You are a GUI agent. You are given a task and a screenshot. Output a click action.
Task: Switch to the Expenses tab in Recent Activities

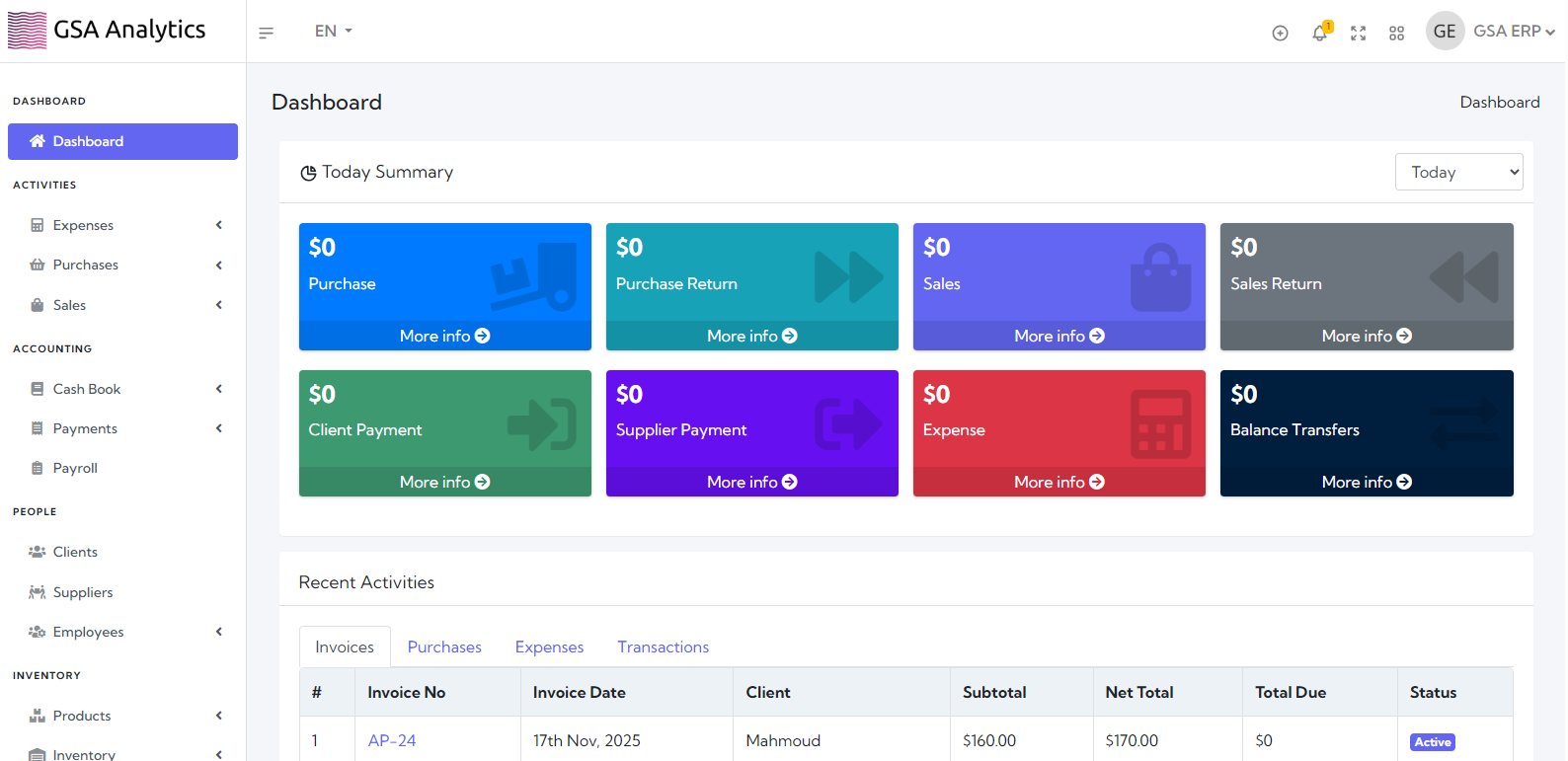point(549,647)
